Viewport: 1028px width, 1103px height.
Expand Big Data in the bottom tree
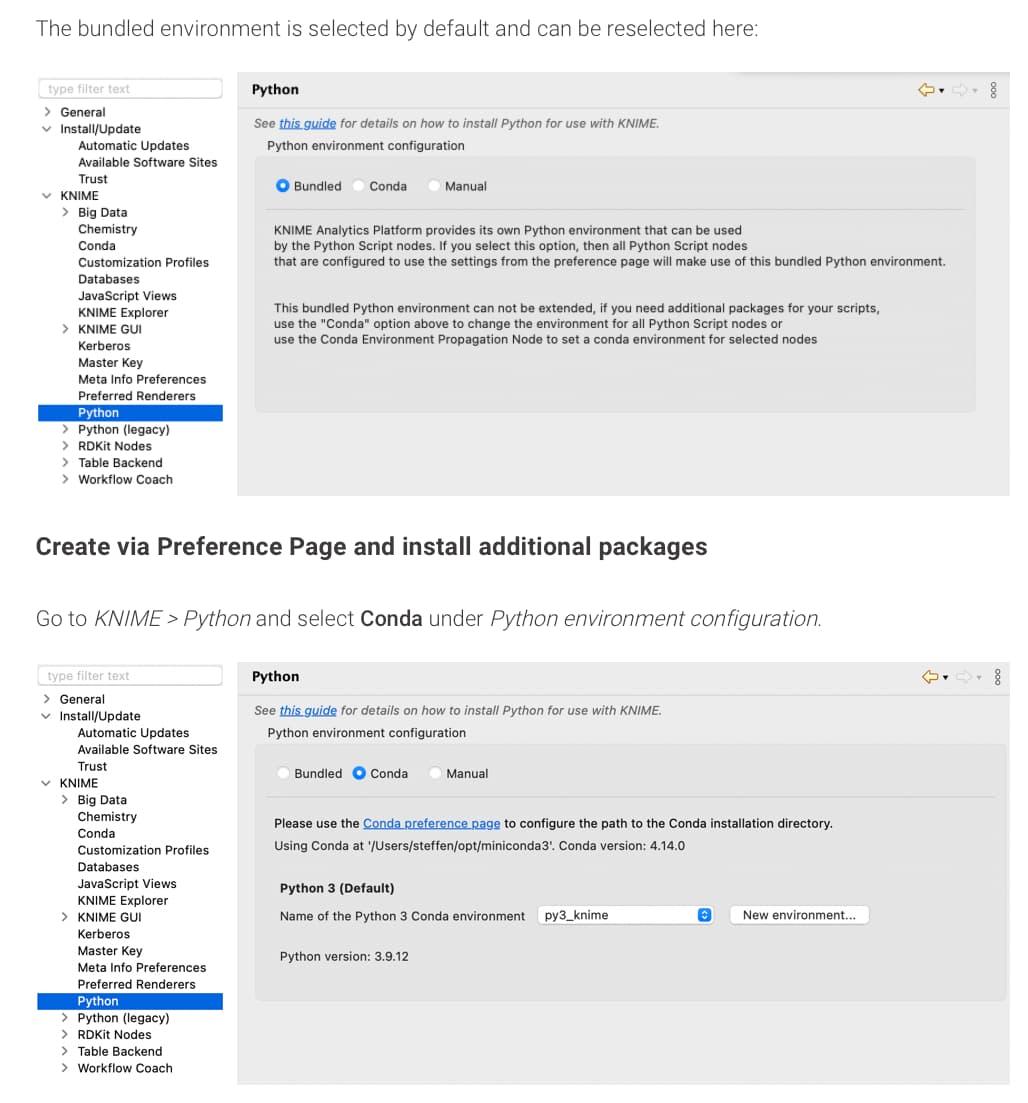point(64,800)
